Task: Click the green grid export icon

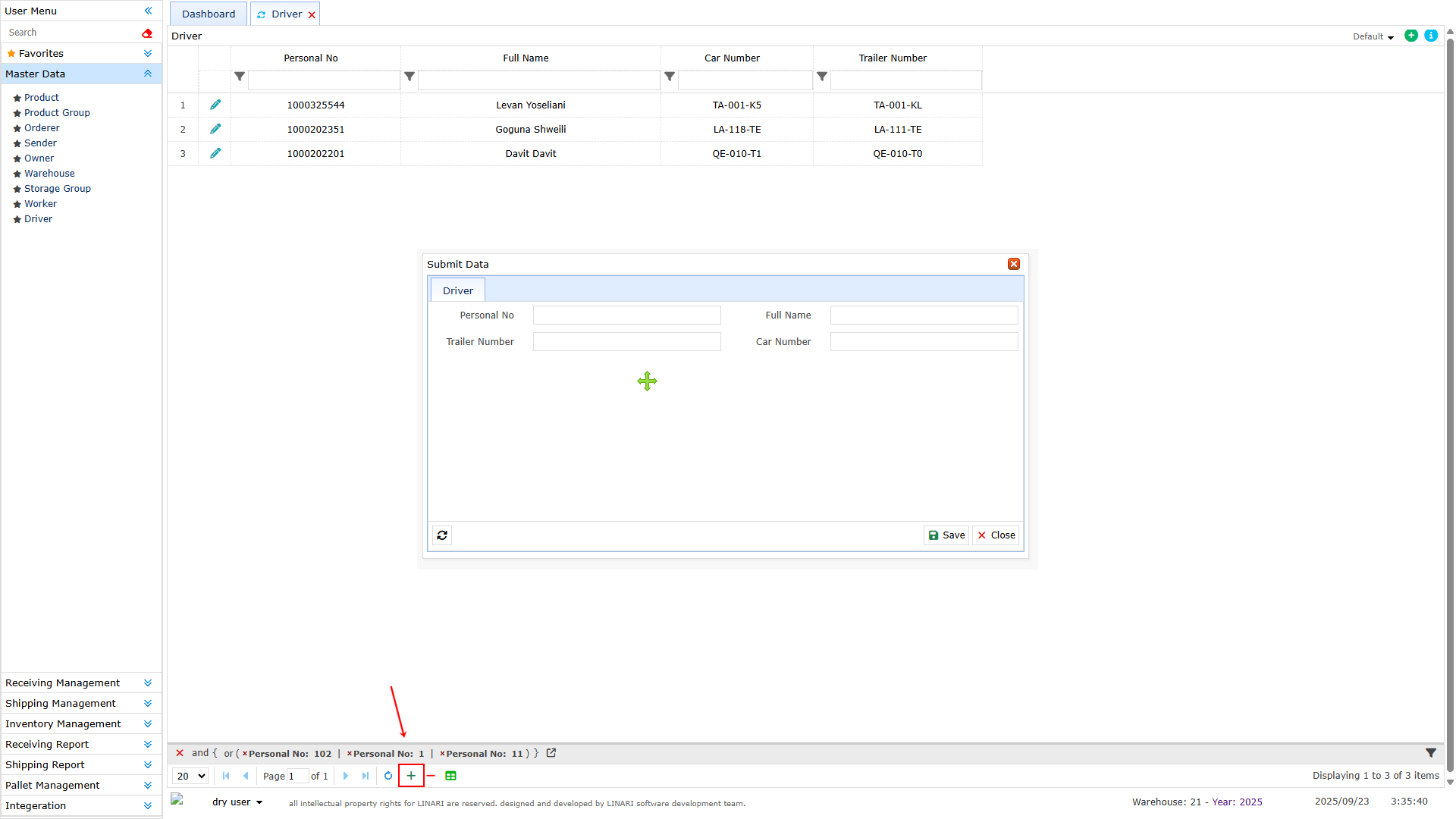Action: (x=451, y=776)
